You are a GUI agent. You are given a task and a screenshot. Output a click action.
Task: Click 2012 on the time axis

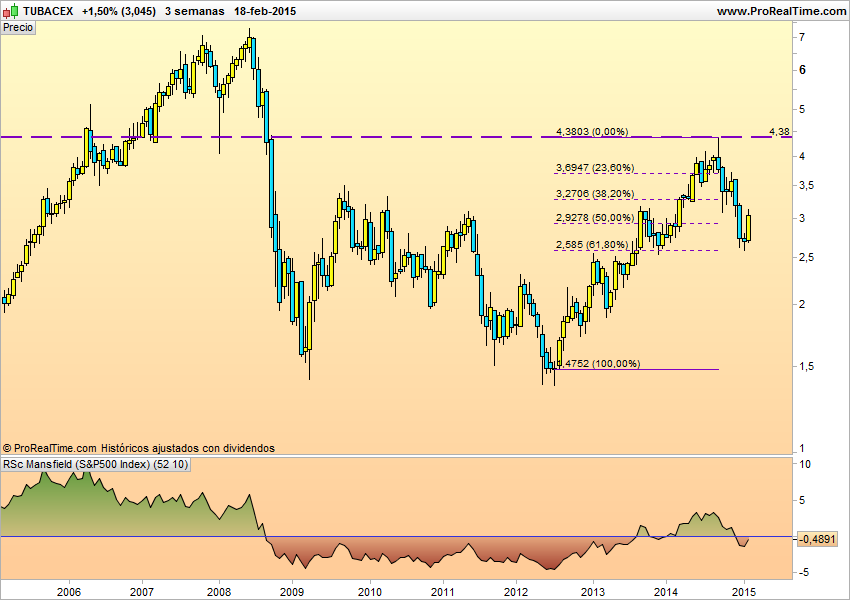515,590
